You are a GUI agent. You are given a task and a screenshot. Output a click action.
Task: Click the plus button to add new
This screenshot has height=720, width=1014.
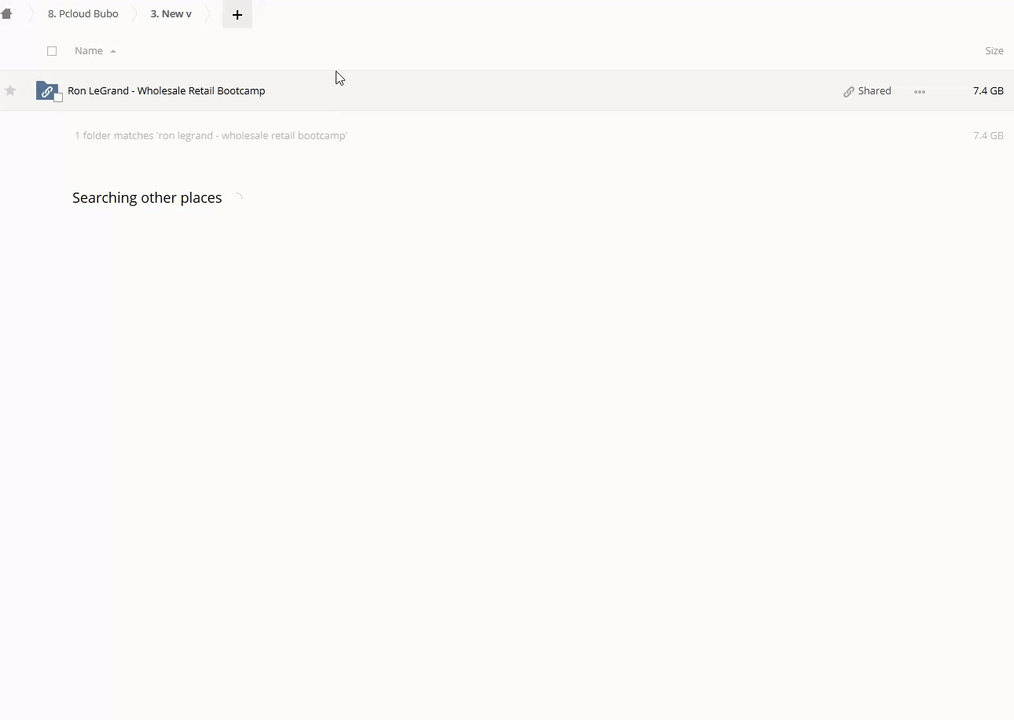237,15
